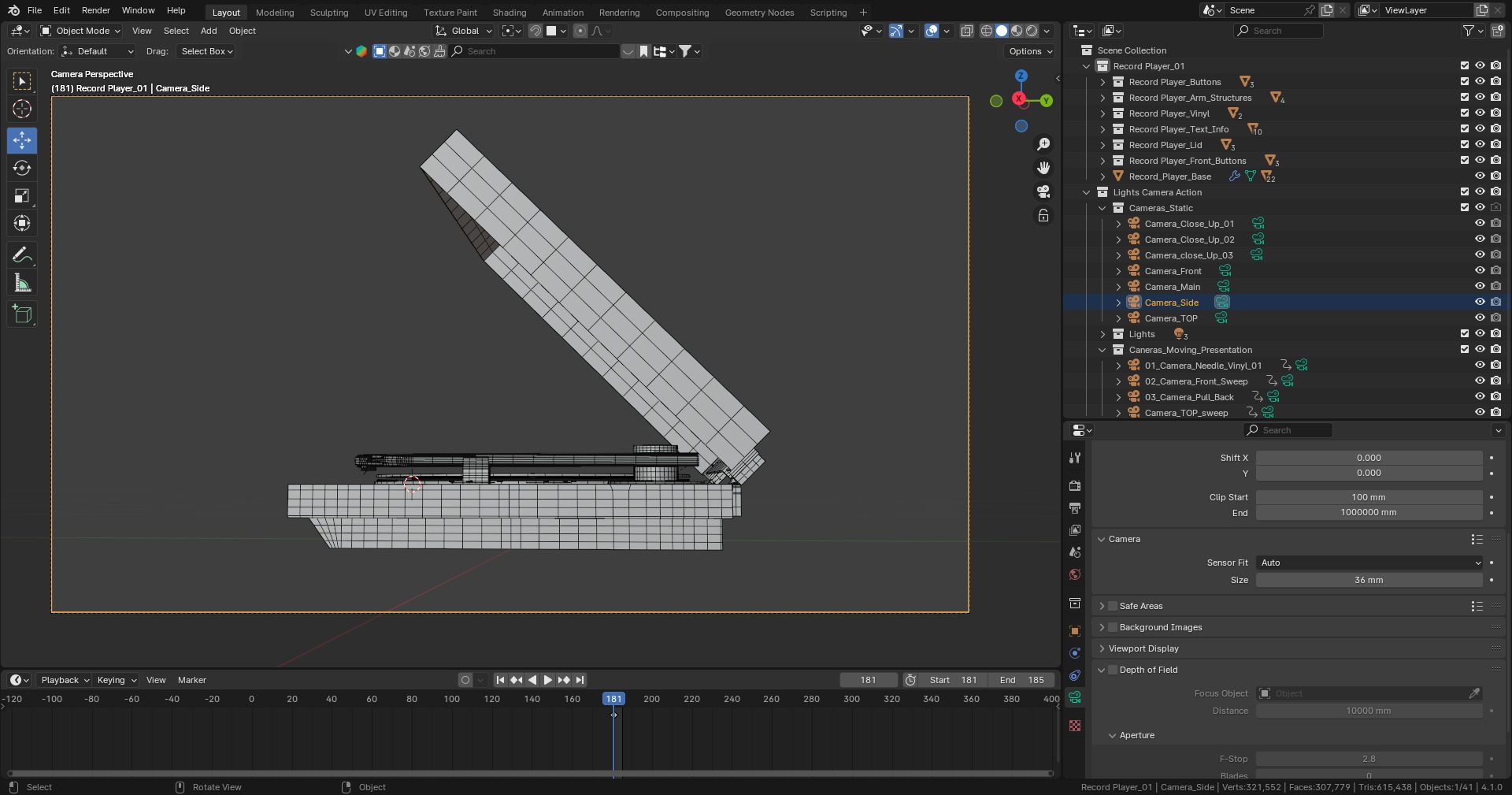Expand the Record Player_Buttons collection
1512x795 pixels.
(x=1102, y=82)
